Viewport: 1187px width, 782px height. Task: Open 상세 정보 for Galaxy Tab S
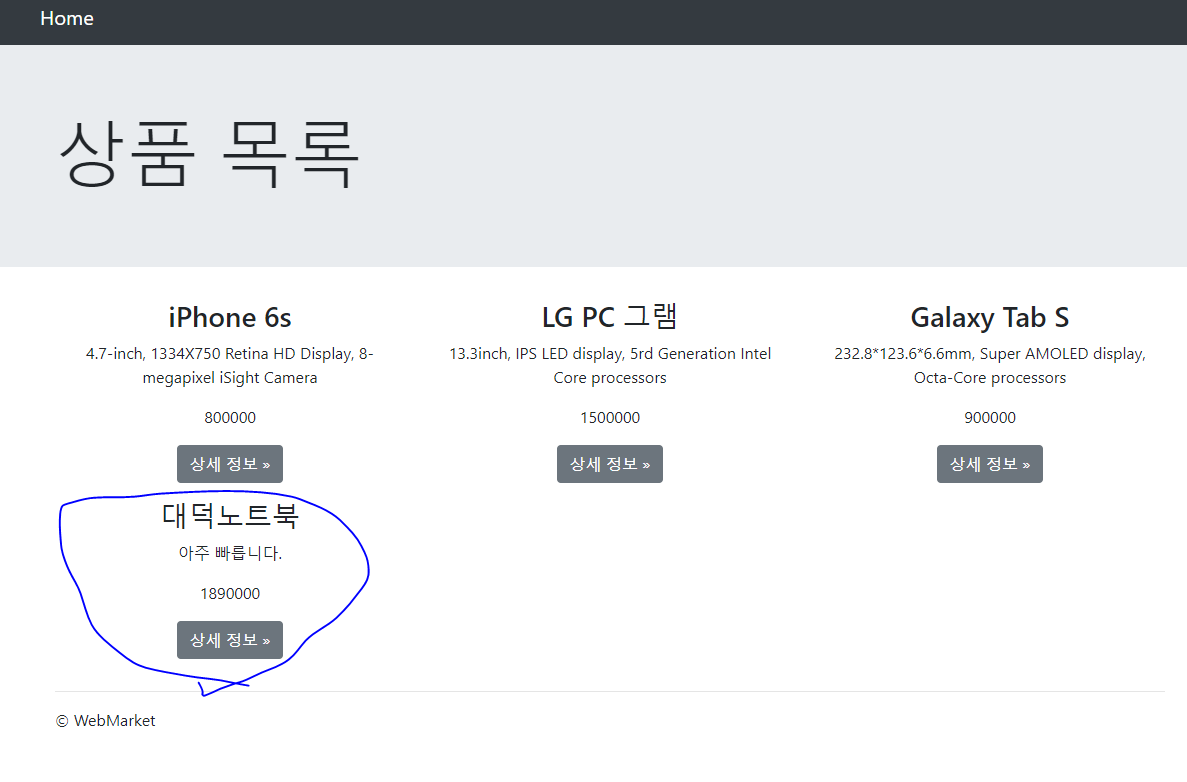tap(990, 464)
